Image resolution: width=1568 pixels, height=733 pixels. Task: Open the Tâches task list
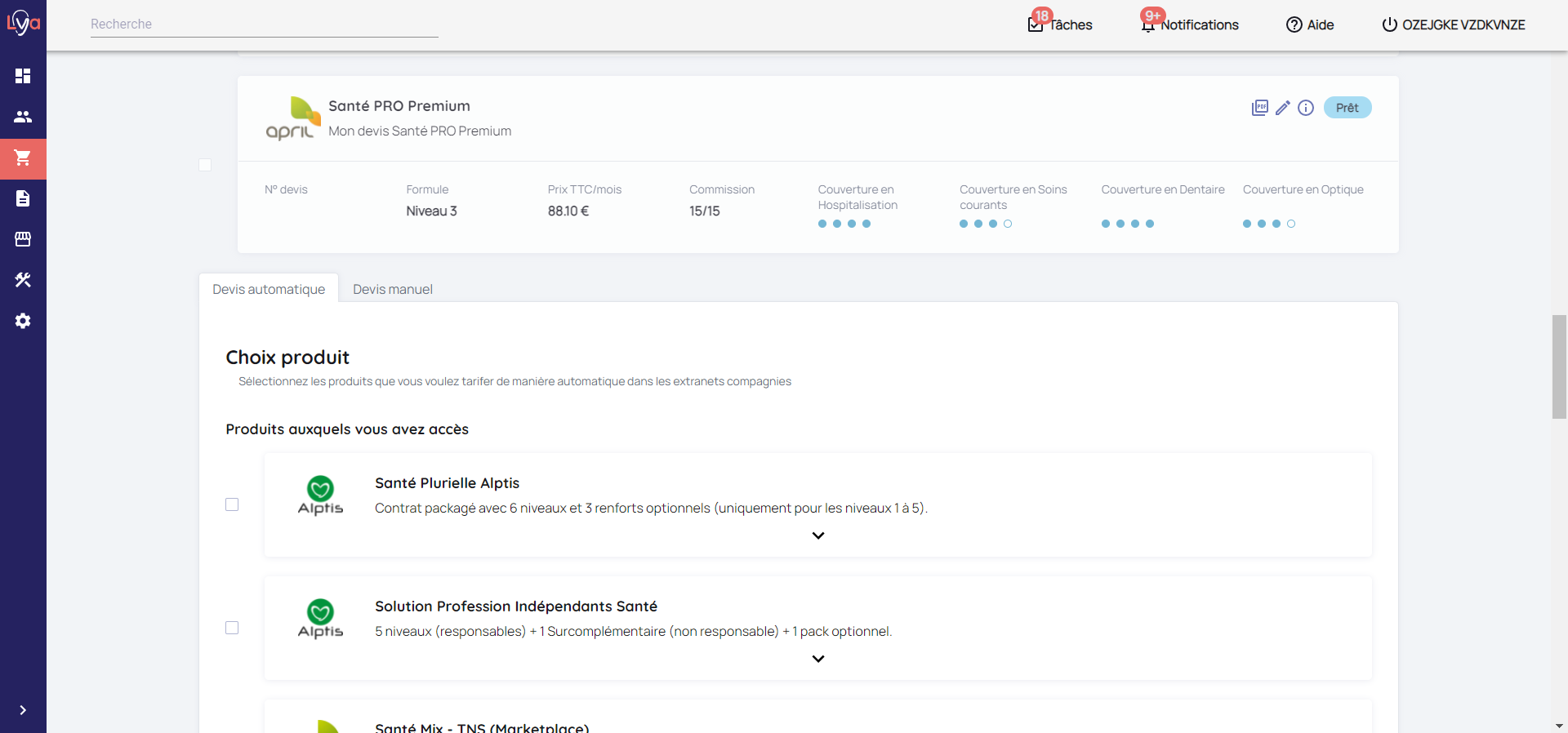(1060, 24)
